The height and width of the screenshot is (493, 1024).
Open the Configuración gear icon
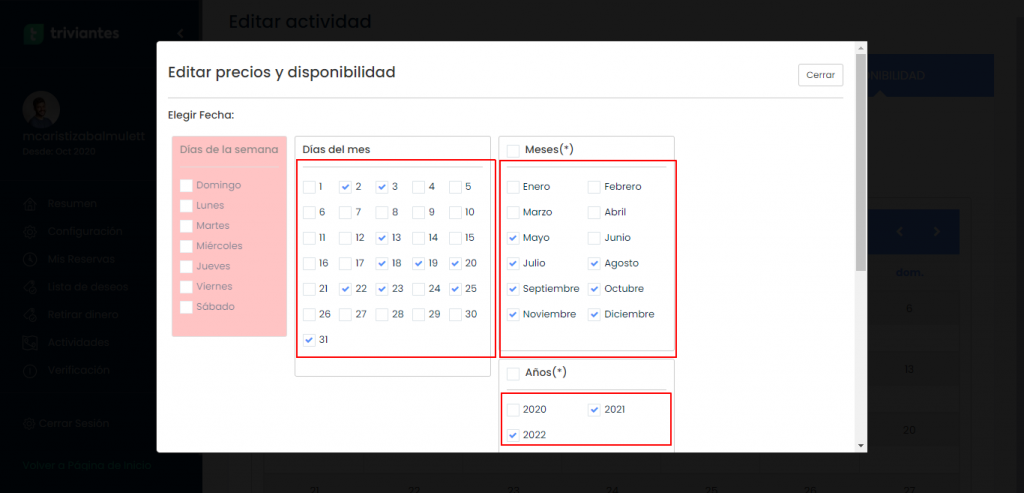pyautogui.click(x=29, y=231)
